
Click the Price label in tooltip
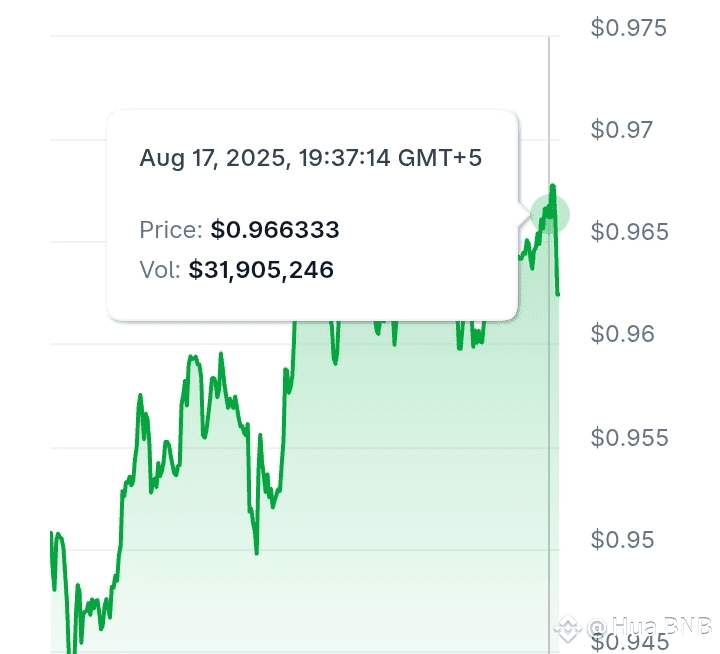[171, 230]
